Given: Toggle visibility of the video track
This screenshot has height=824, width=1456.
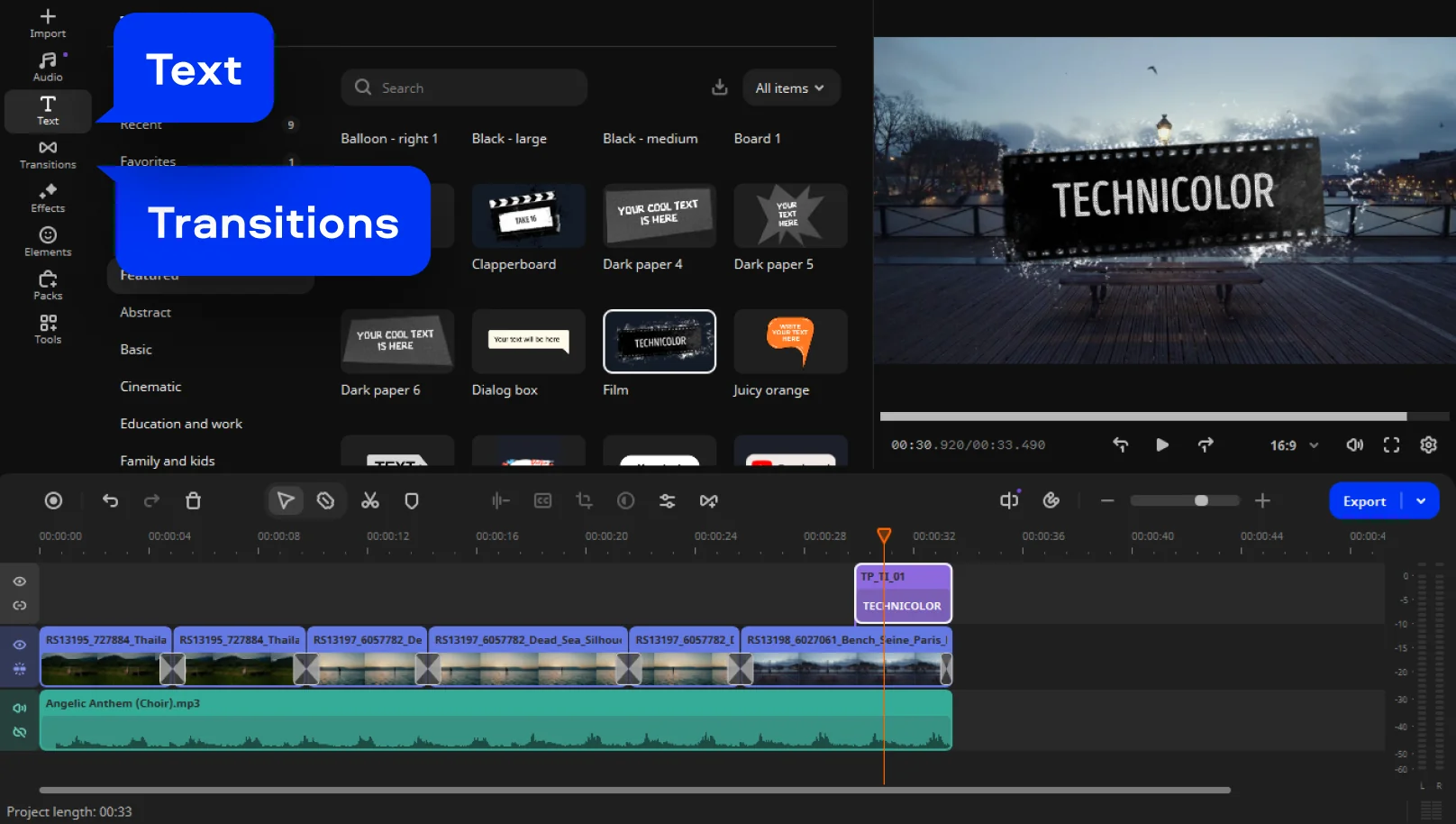Looking at the screenshot, I should point(20,645).
